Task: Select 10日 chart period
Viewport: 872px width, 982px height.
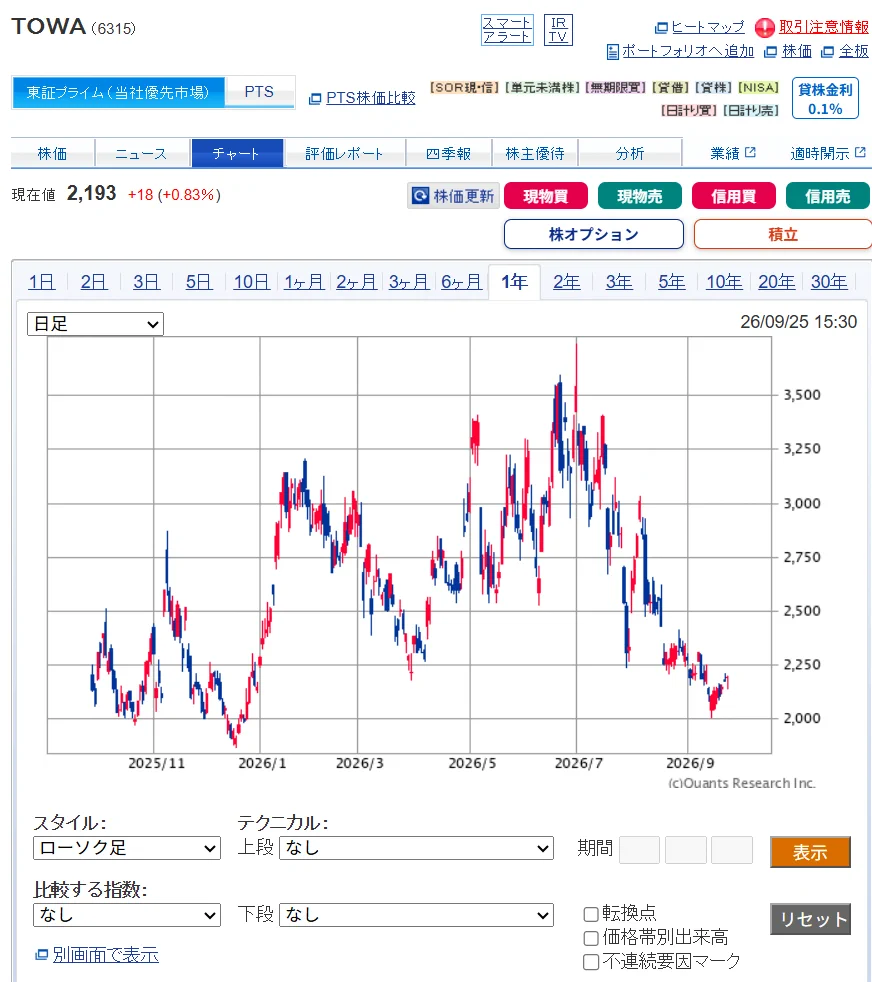Action: click(252, 282)
